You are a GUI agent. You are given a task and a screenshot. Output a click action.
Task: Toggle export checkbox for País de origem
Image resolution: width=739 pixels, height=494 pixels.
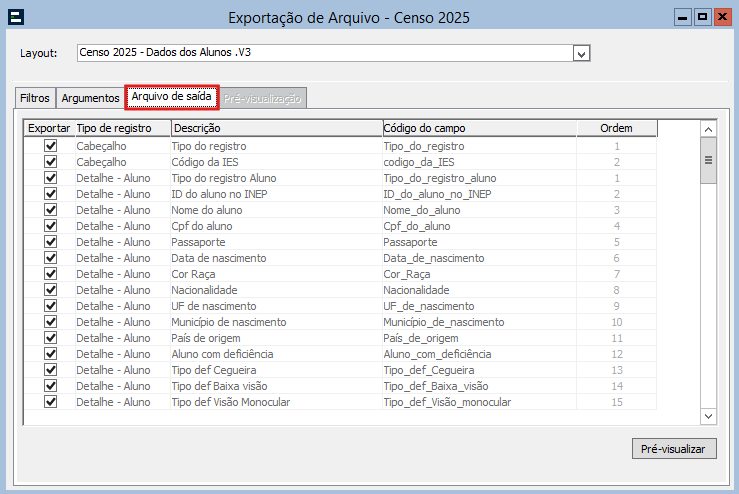(x=50, y=338)
